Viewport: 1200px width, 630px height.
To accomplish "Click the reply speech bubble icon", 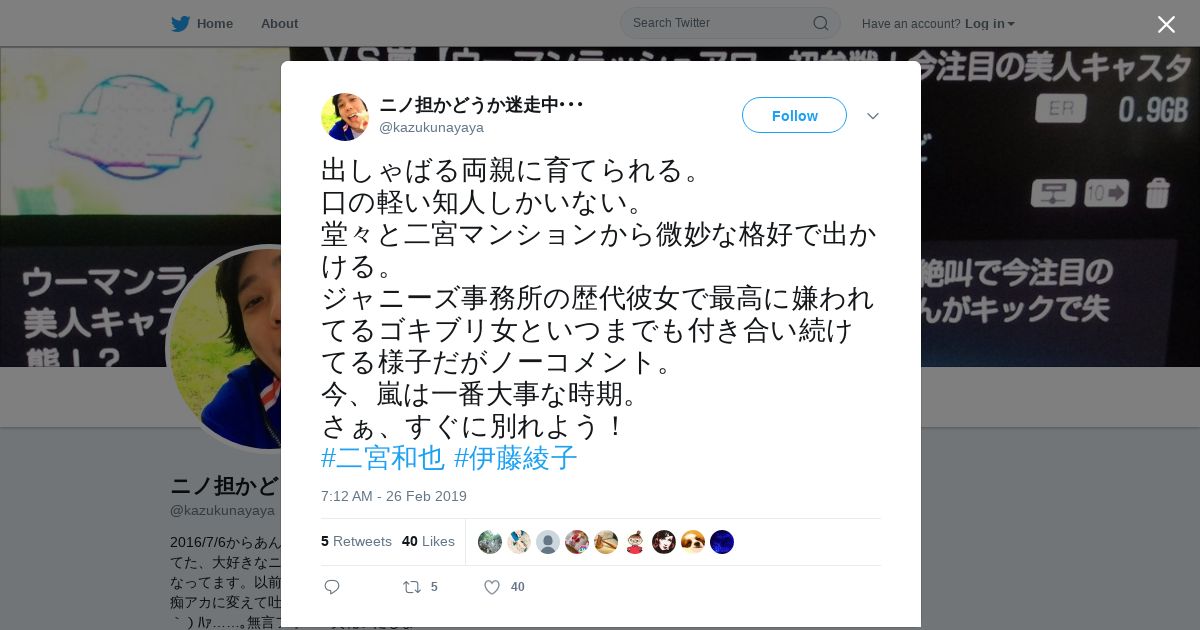I will (332, 587).
